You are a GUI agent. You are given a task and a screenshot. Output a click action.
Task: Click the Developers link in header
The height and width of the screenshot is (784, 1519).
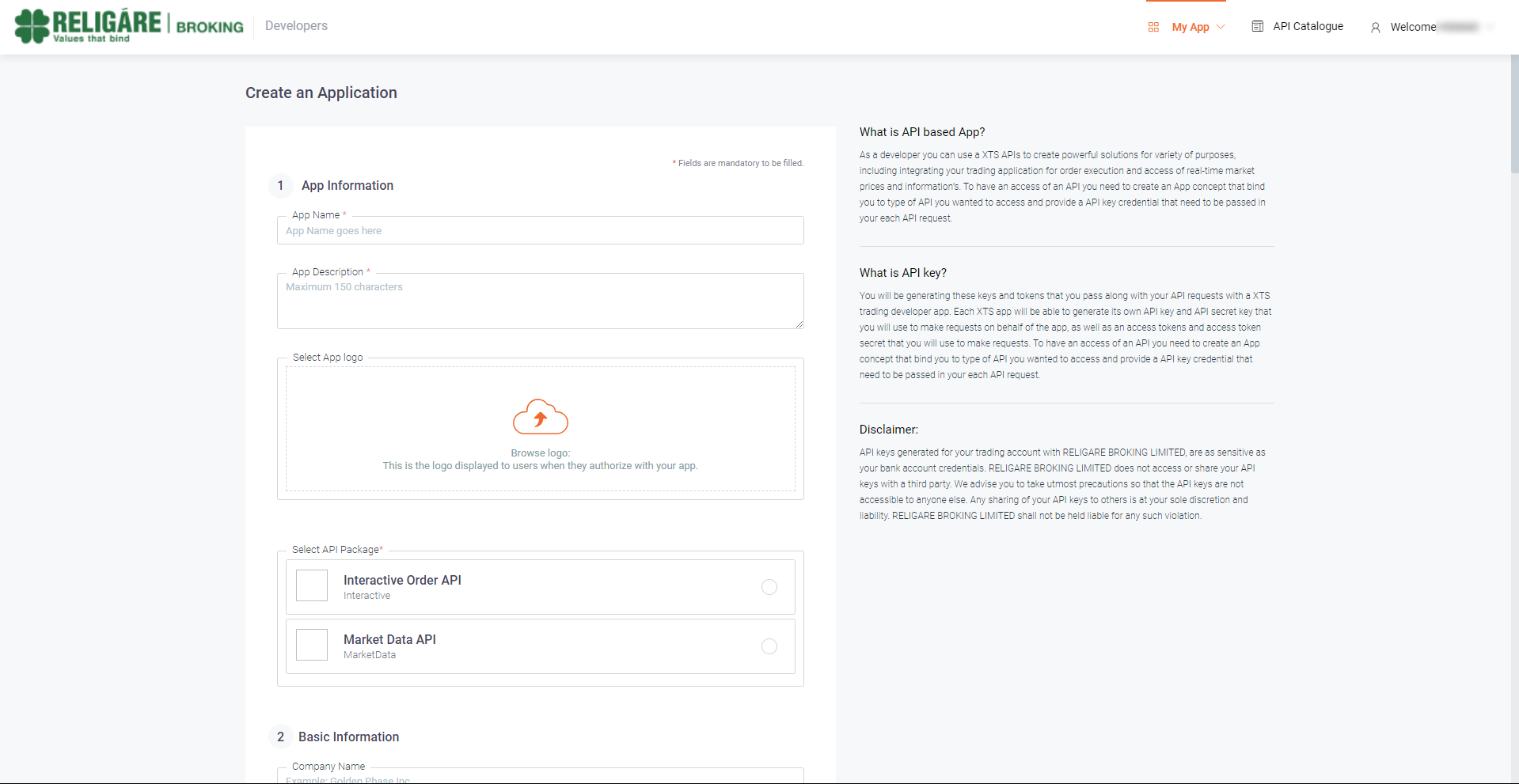296,26
